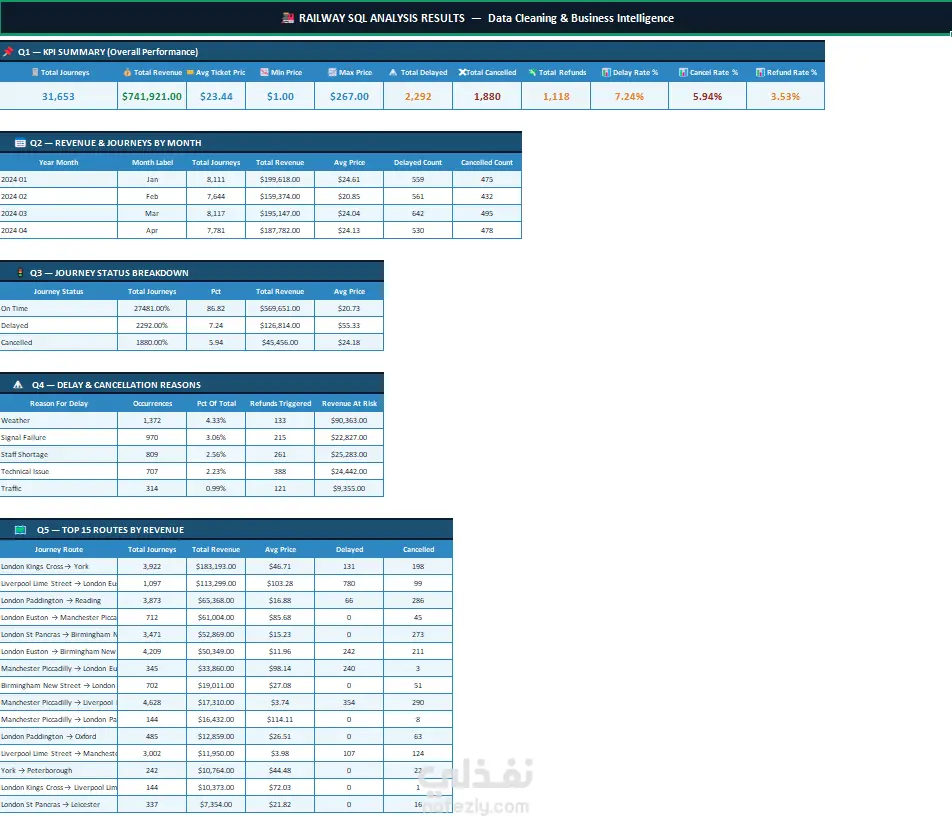
Task: Select the $267.00 Max Price value
Action: [x=349, y=97]
